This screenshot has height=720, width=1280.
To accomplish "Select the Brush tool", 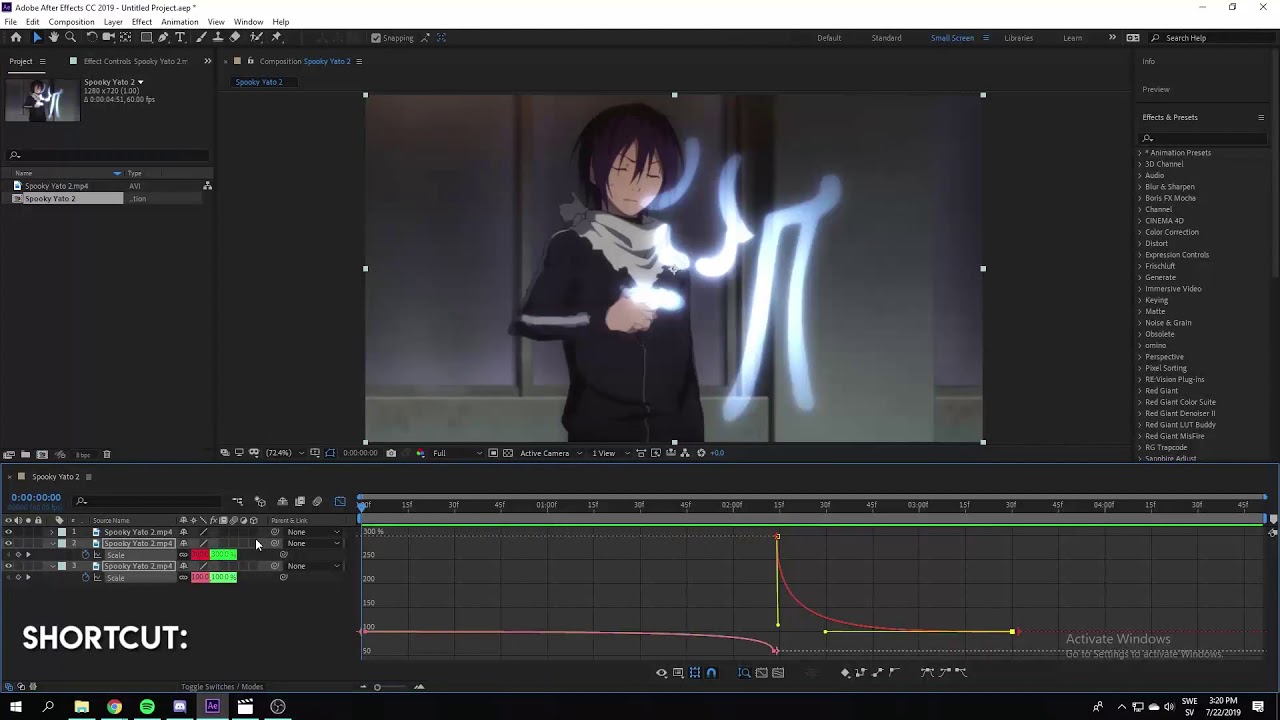I will (201, 37).
